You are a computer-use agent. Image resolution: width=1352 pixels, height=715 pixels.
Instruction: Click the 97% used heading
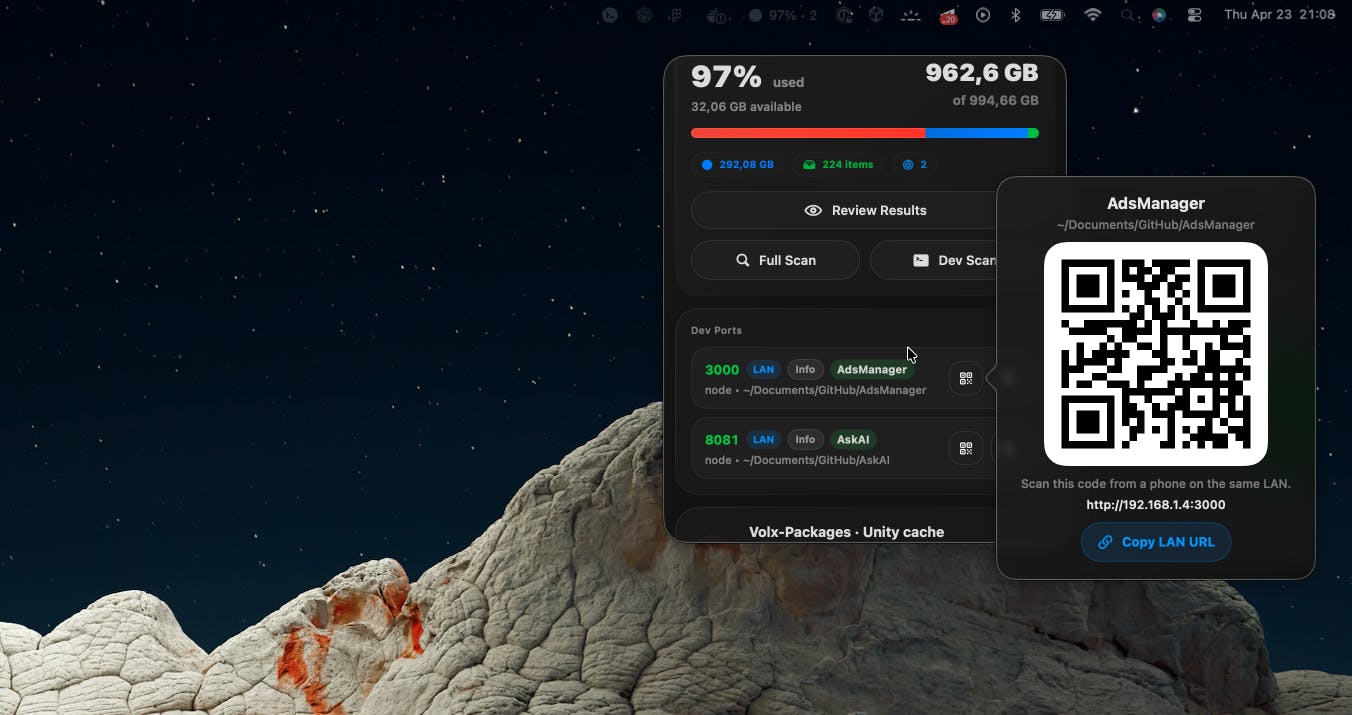point(748,77)
